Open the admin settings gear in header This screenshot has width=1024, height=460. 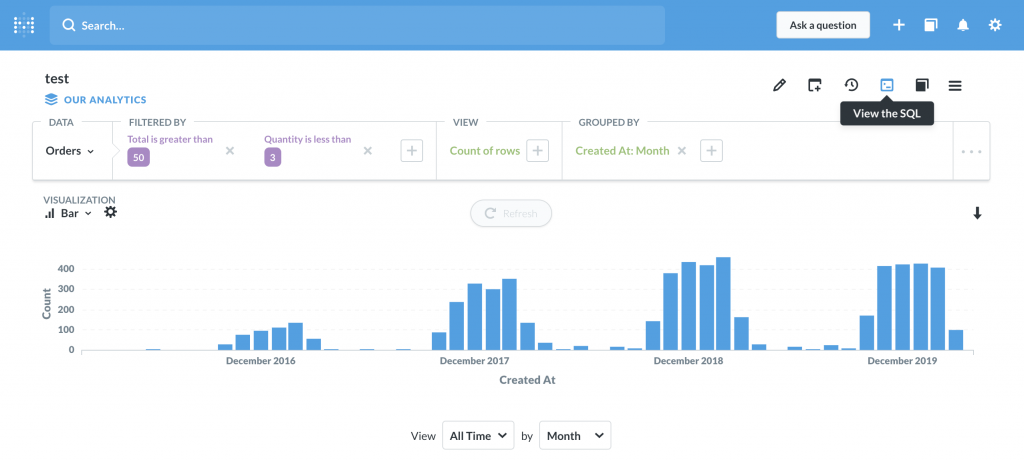pos(995,25)
